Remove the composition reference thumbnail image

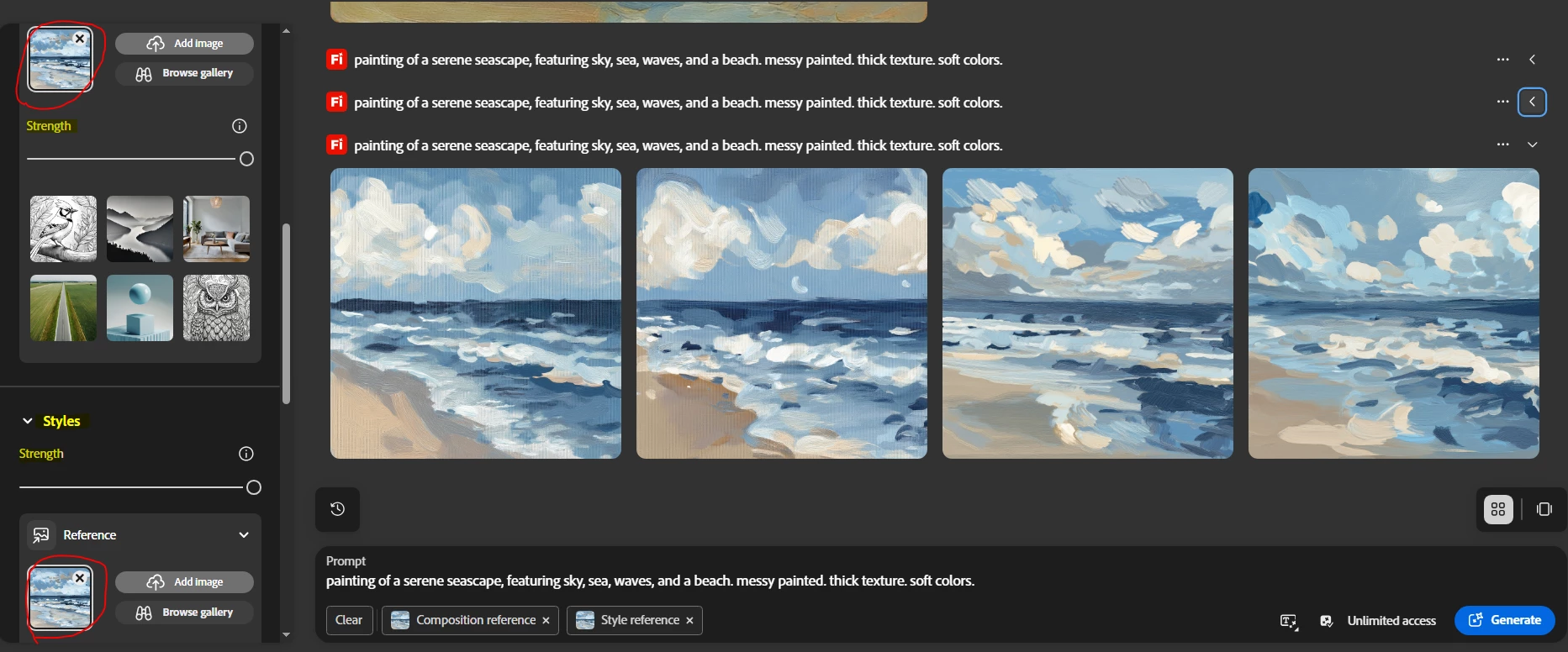click(x=80, y=39)
